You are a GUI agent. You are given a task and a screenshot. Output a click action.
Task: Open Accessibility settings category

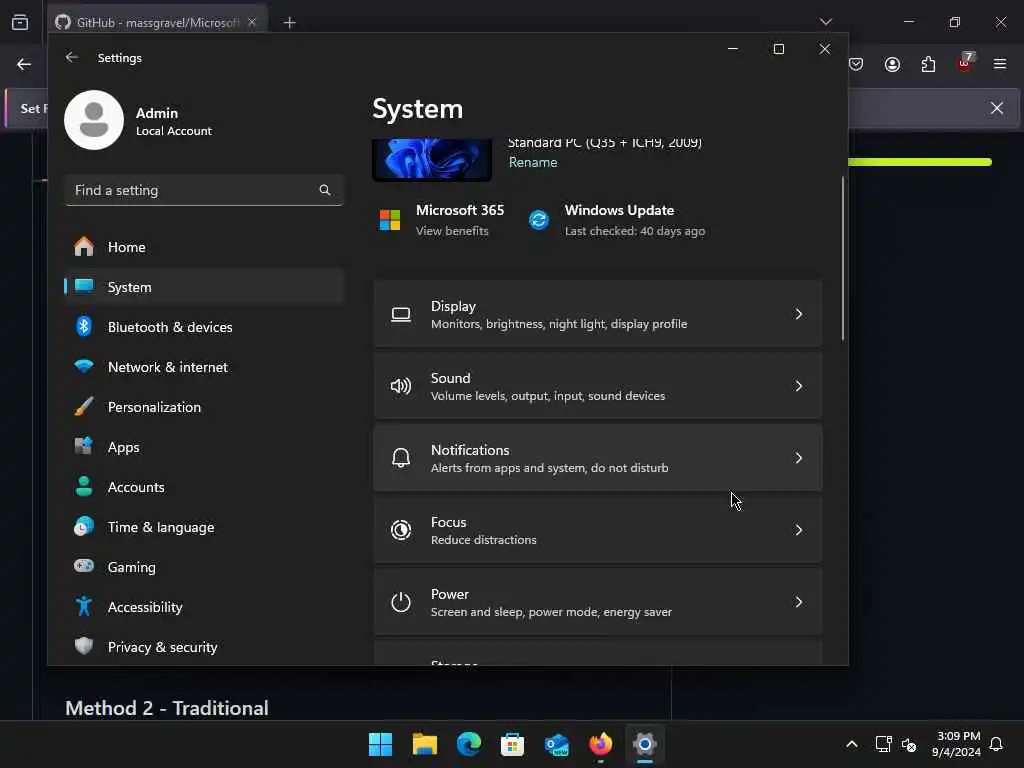click(x=204, y=607)
